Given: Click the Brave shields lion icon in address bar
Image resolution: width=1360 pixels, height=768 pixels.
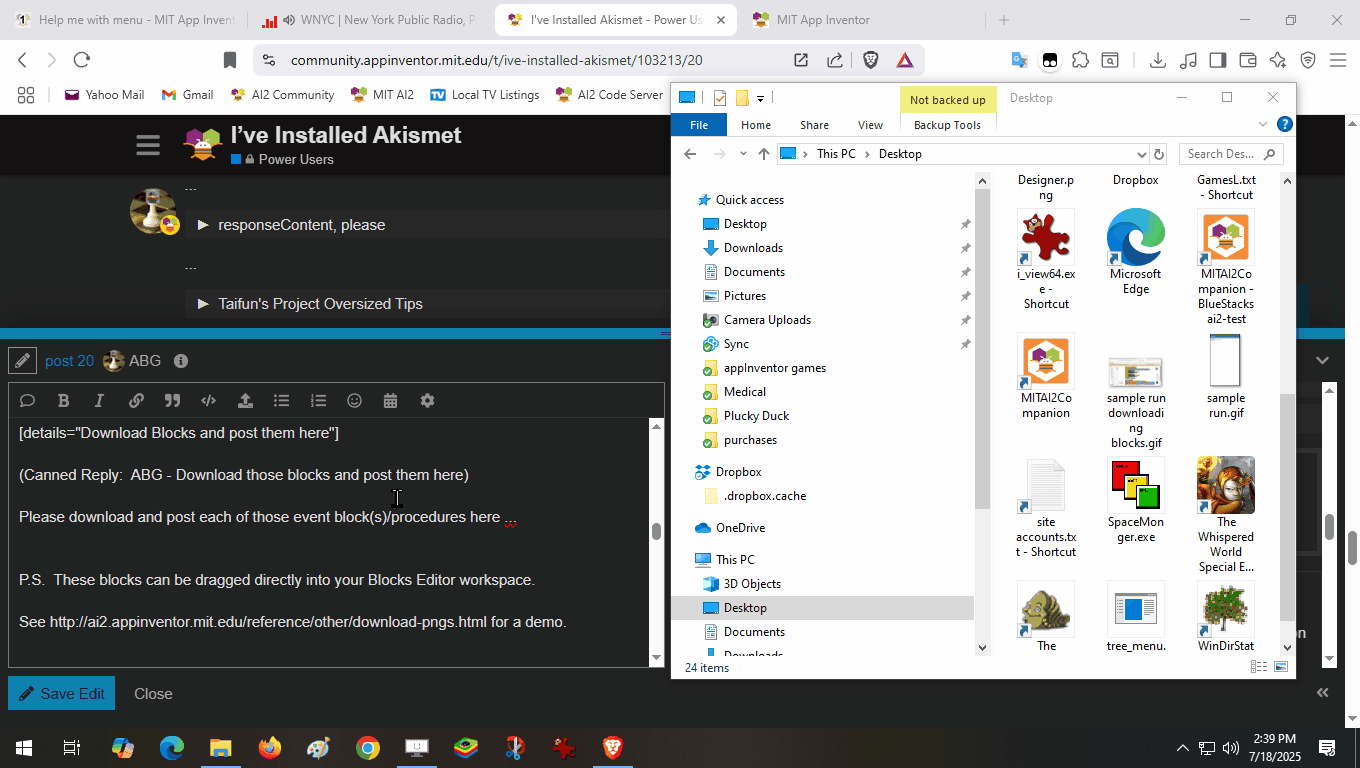Looking at the screenshot, I should pos(870,60).
